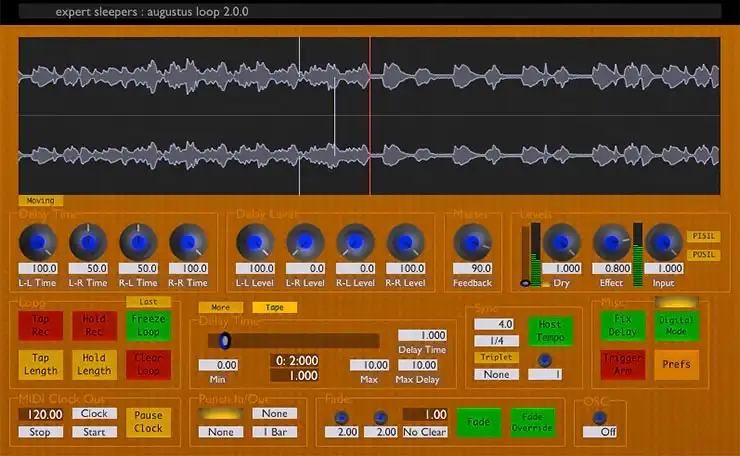The image size is (740, 456).
Task: Open the Prefs button
Action: (x=676, y=364)
